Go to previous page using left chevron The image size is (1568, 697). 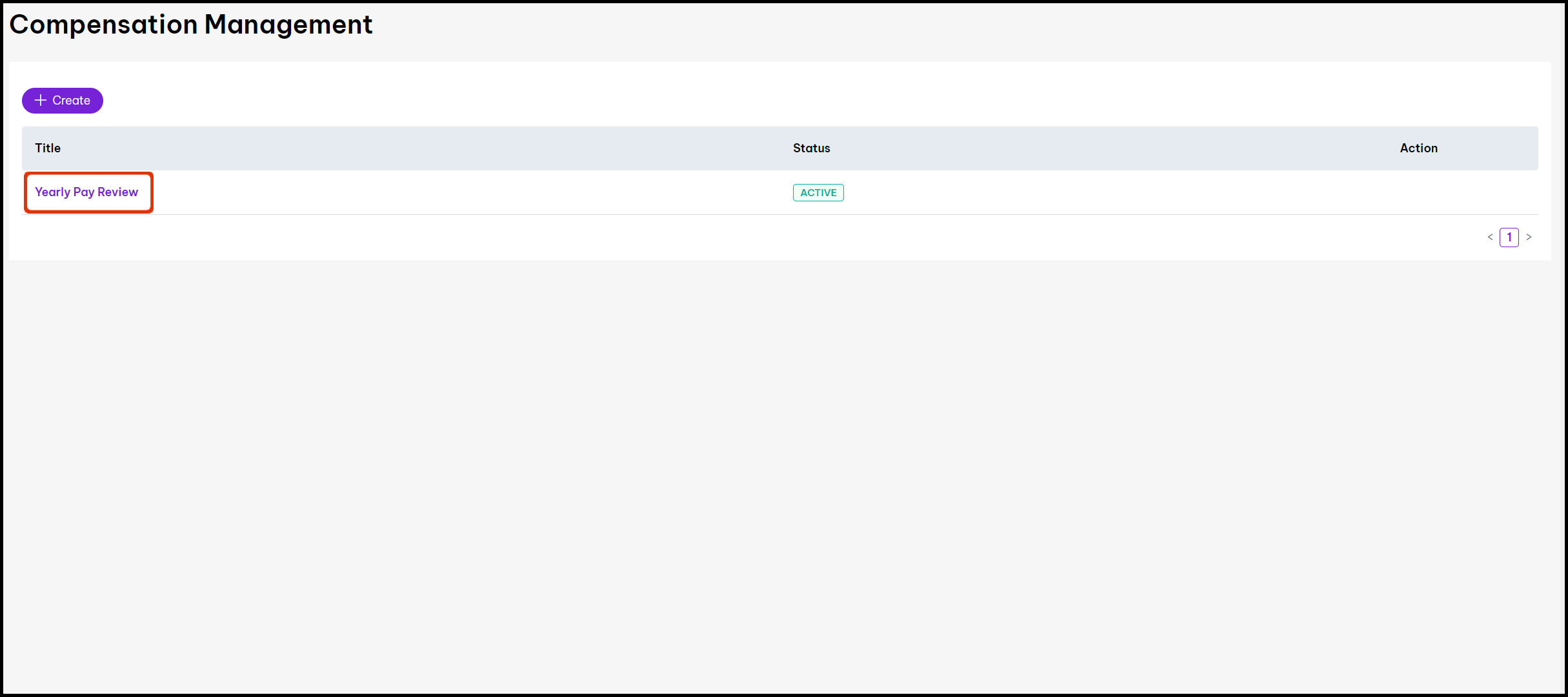coord(1490,237)
